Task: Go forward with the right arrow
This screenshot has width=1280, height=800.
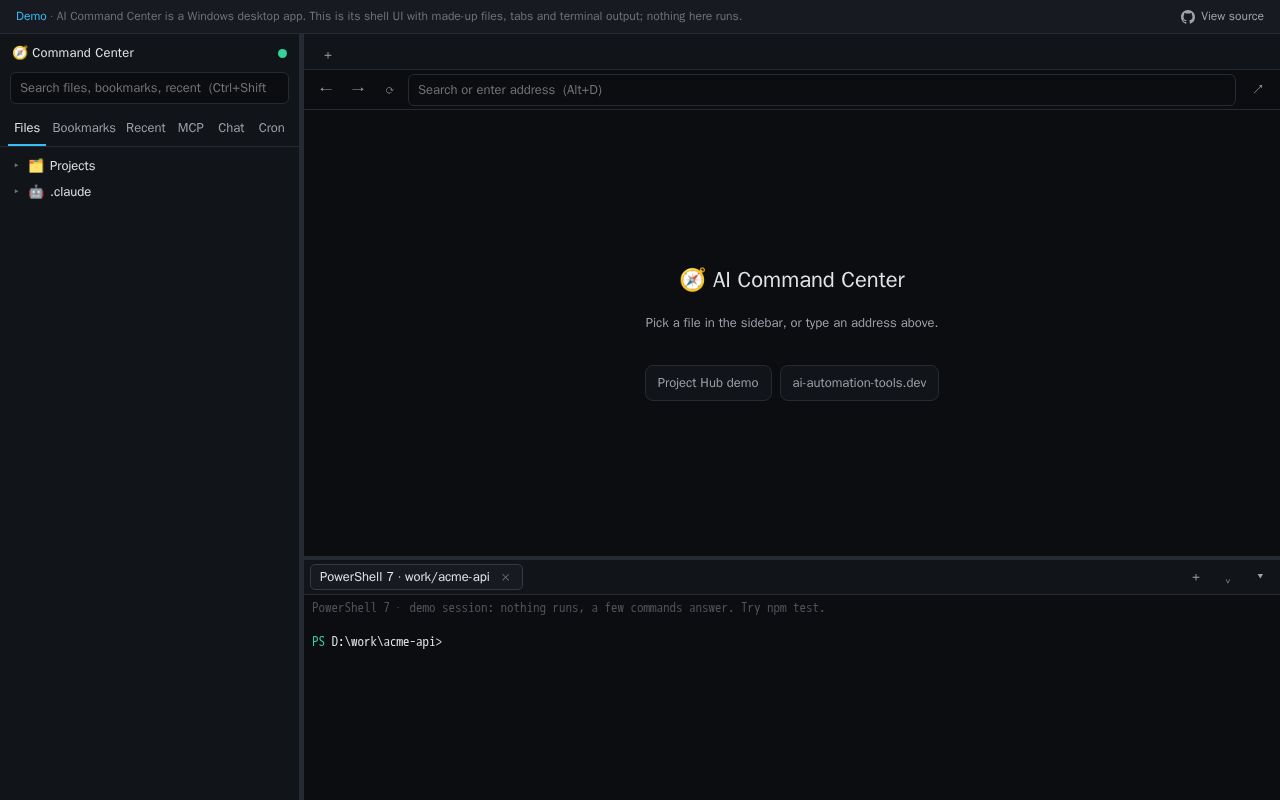Action: pos(358,89)
